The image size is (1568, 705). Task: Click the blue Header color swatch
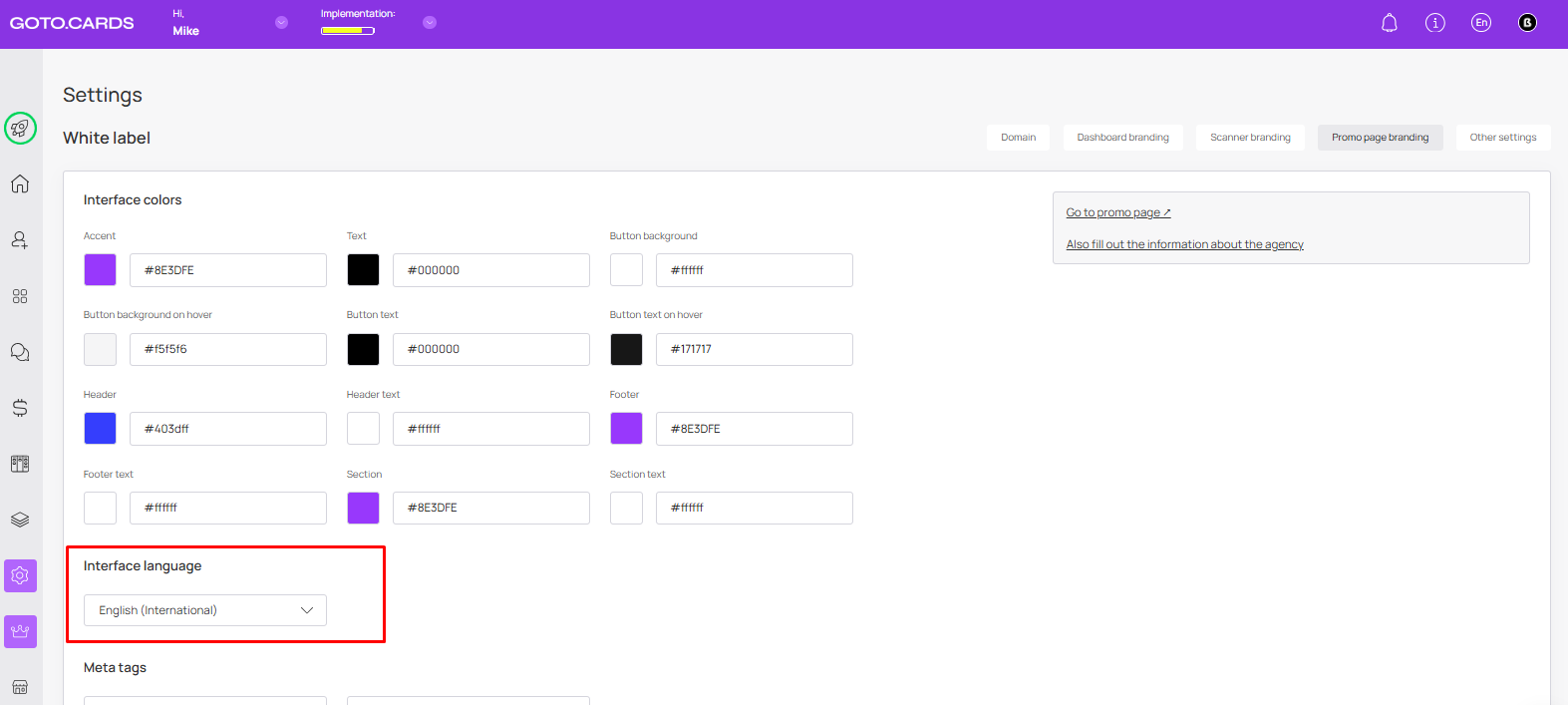(x=100, y=429)
